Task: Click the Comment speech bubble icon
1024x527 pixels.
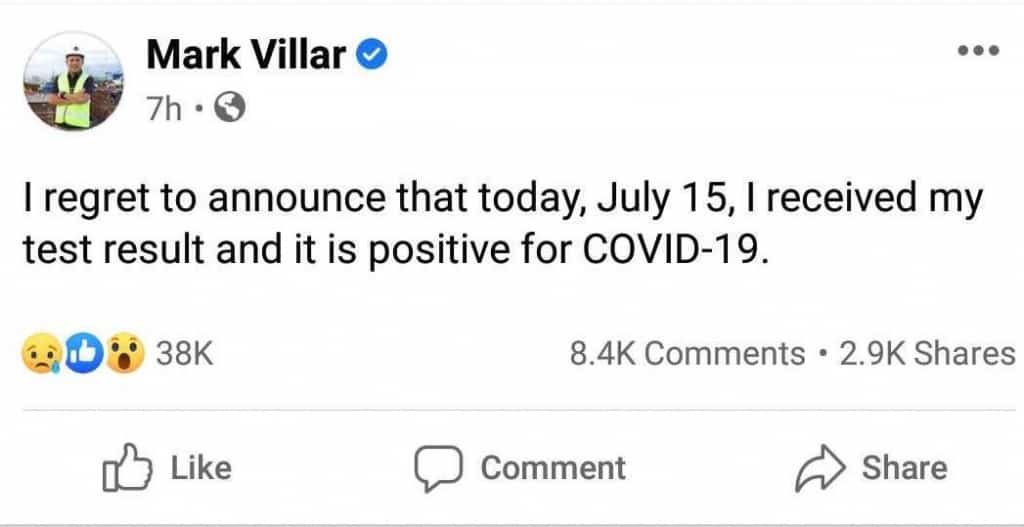Action: point(439,469)
